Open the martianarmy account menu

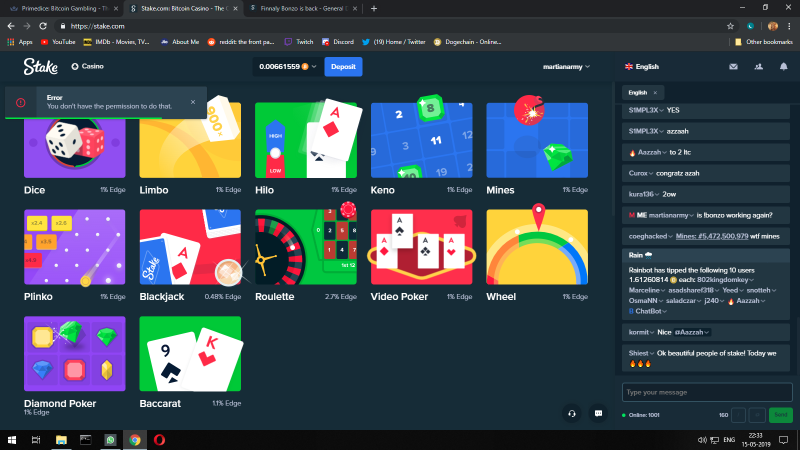pos(566,67)
